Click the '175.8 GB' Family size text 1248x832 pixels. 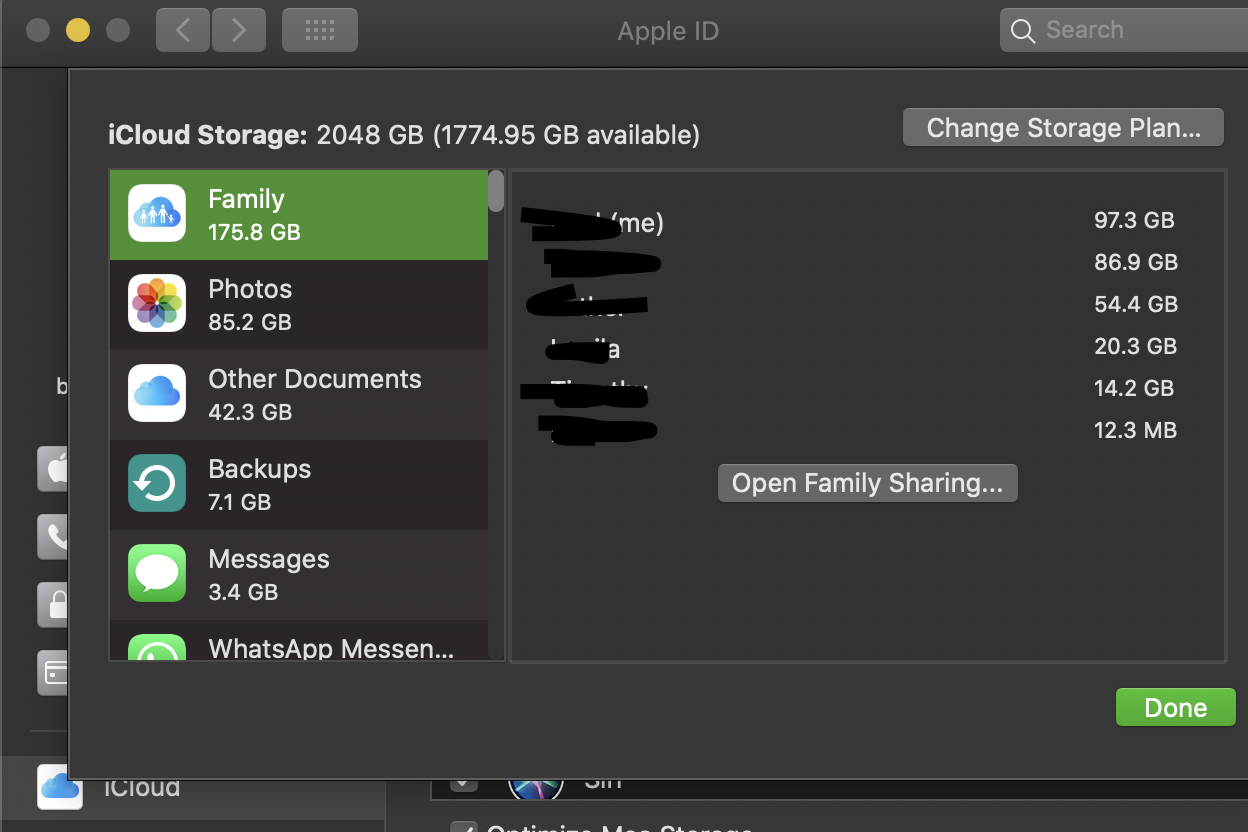point(254,232)
